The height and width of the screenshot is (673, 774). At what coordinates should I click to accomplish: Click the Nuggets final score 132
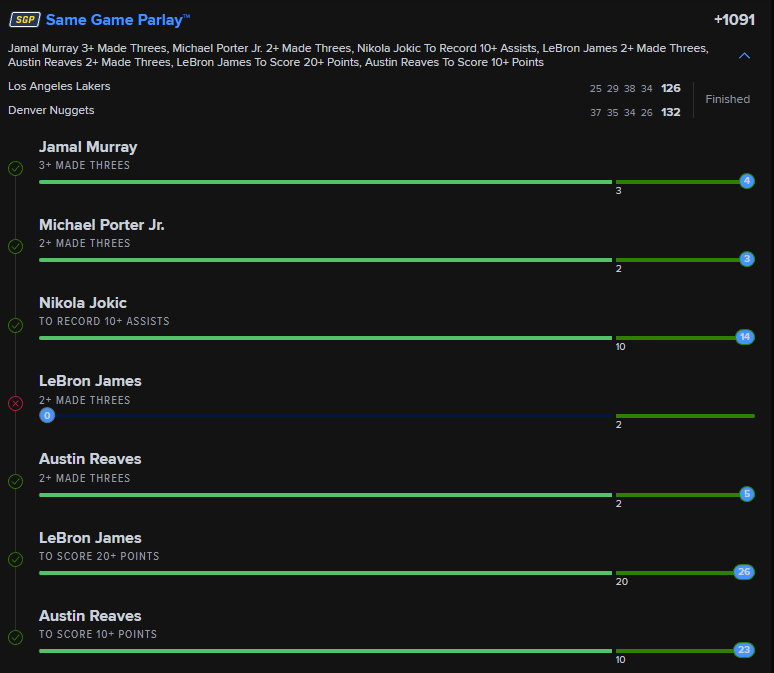pyautogui.click(x=670, y=112)
